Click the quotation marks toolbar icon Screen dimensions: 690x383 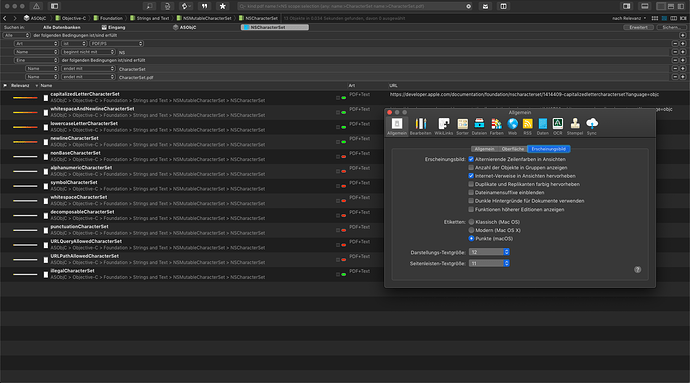204,6
